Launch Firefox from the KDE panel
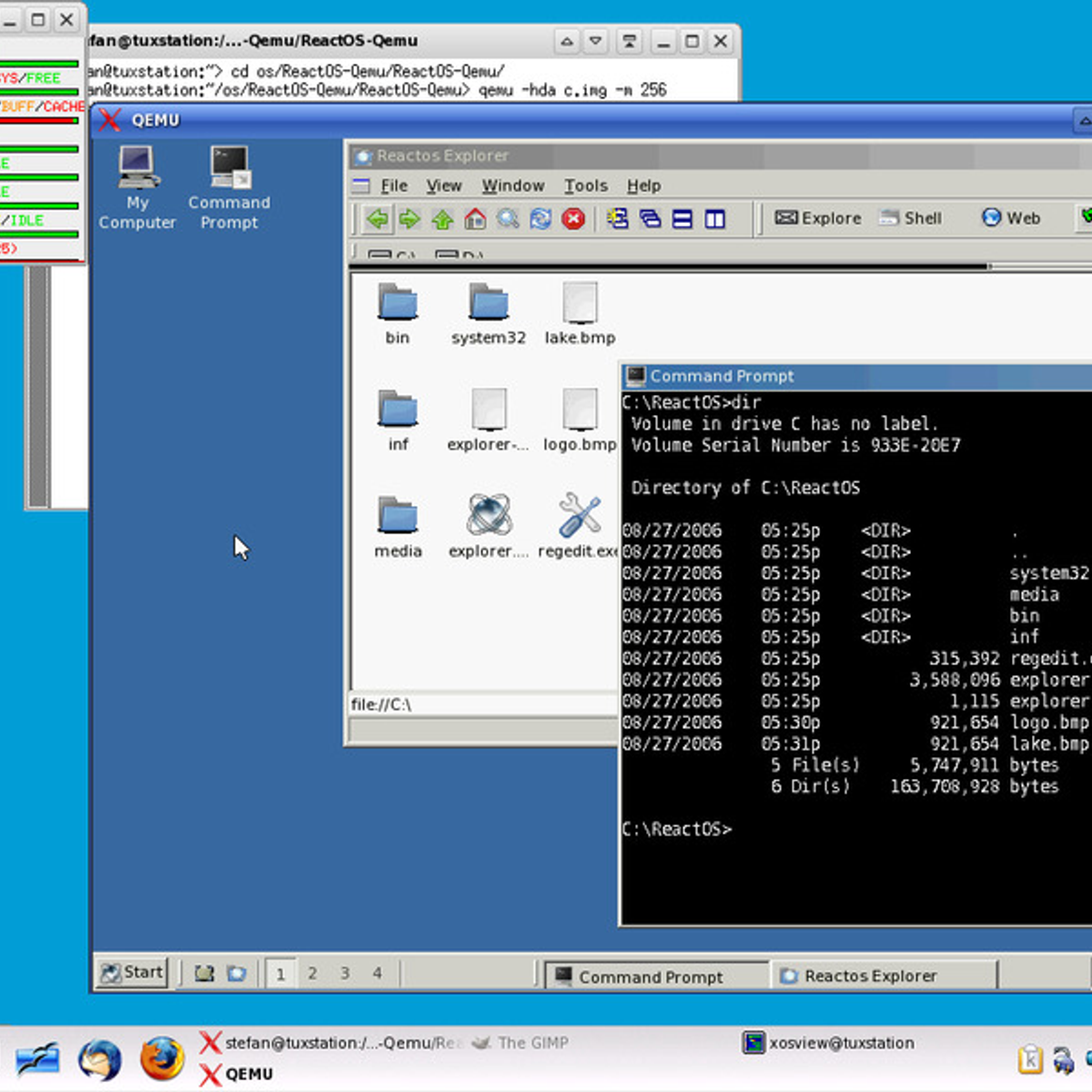The width and height of the screenshot is (1092, 1092). pos(162,1059)
